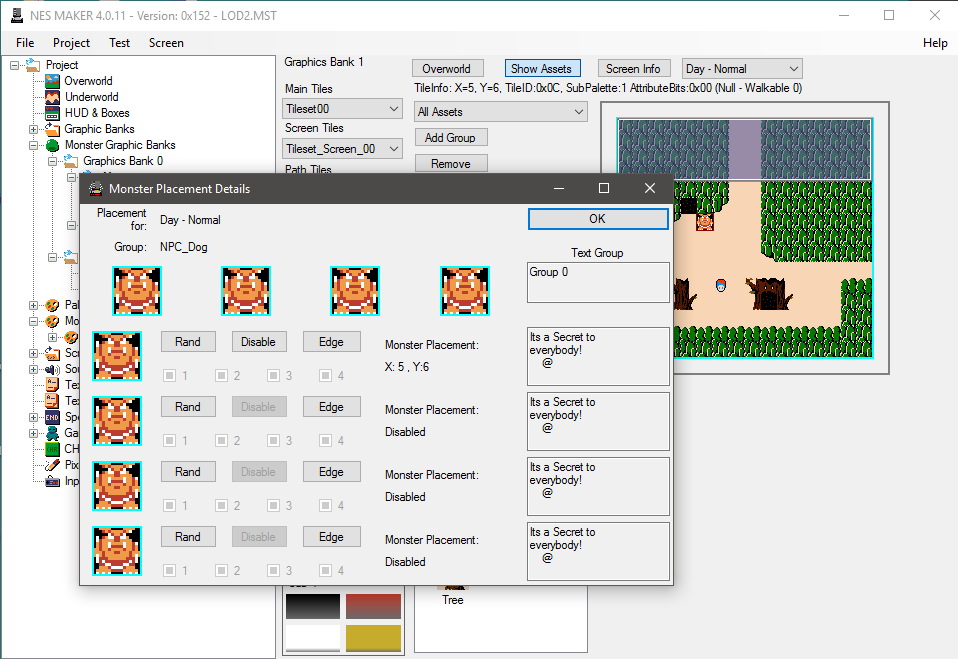Click the player character on the map
Screen dimensions: 958x659
[721, 285]
